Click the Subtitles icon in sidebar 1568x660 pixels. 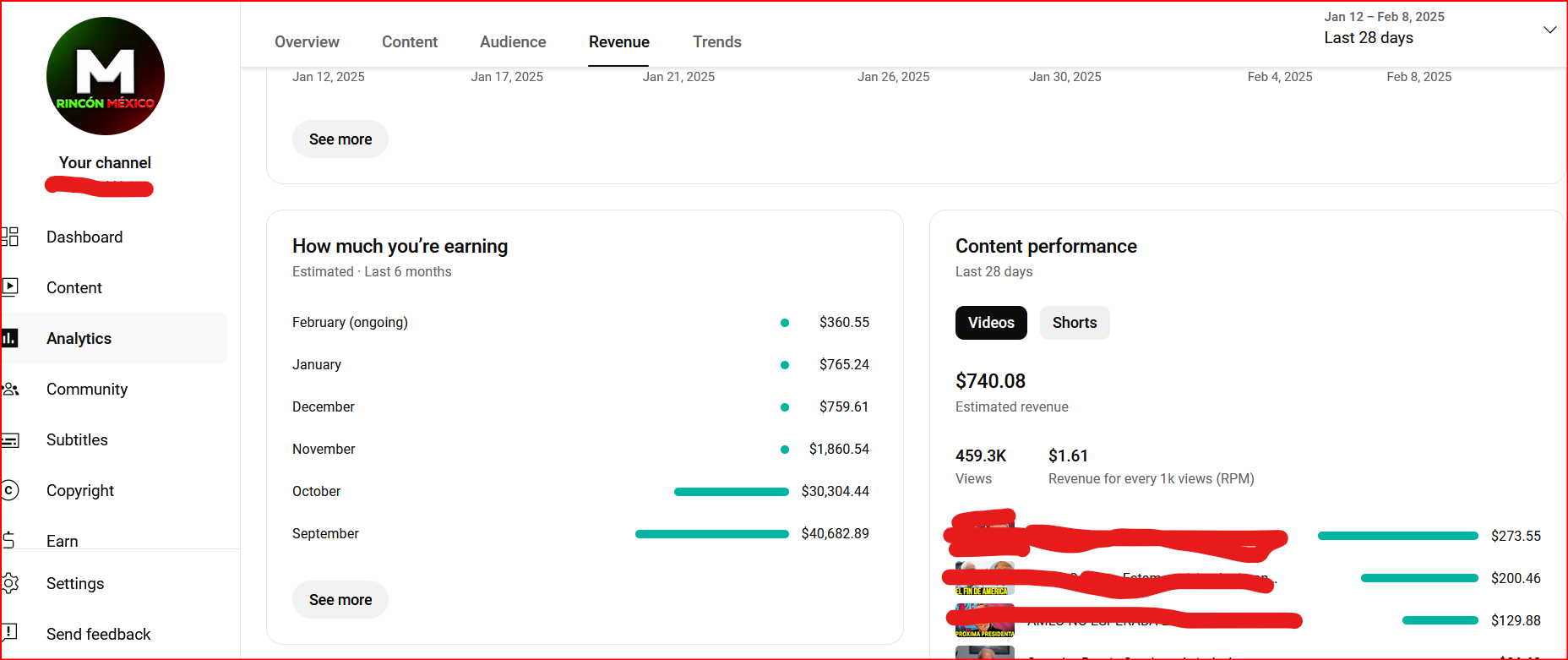tap(9, 440)
